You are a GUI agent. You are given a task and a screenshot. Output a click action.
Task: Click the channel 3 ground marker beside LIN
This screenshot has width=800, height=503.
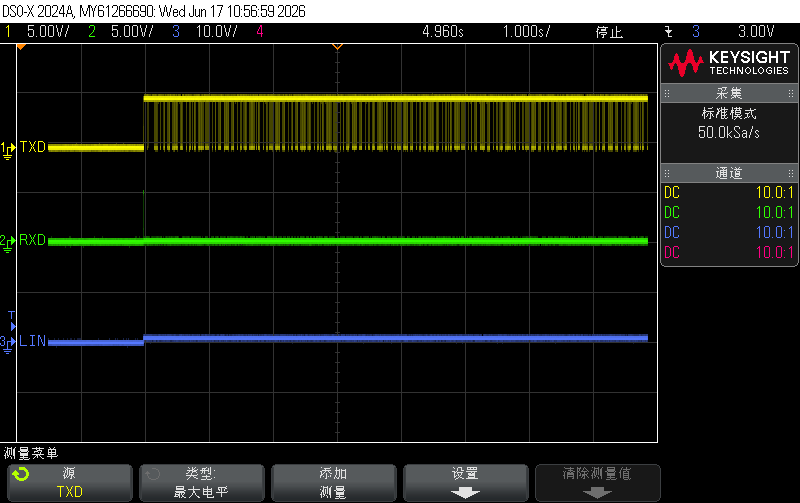[7, 344]
